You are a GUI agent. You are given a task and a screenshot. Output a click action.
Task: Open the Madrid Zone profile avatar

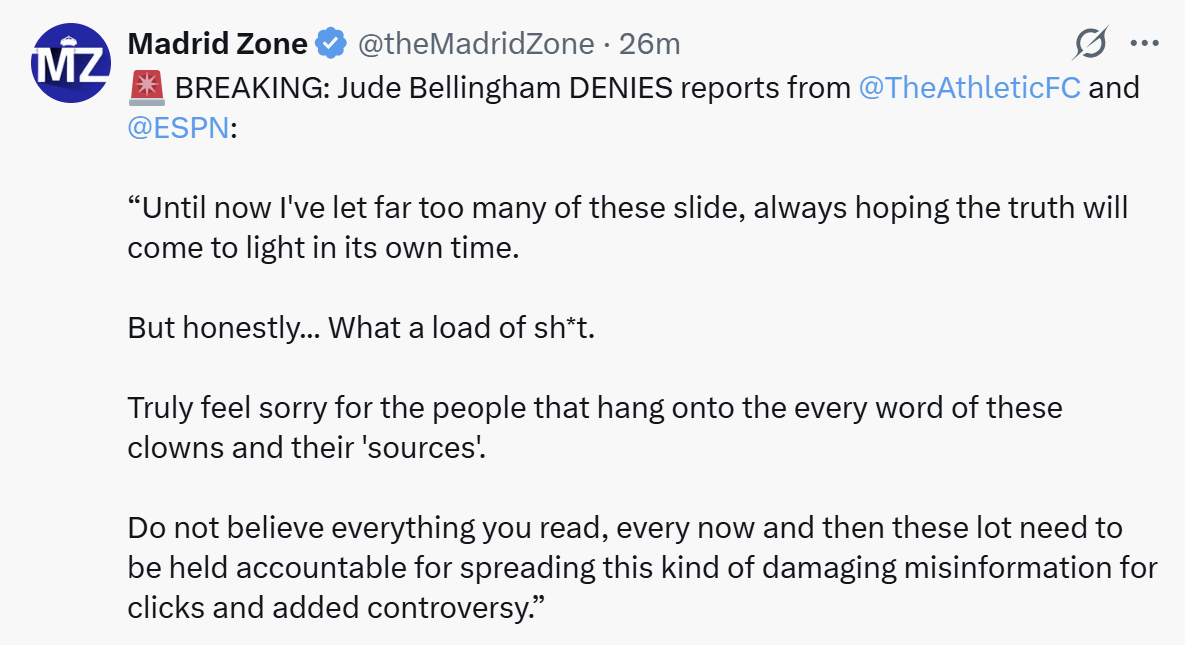[x=70, y=63]
